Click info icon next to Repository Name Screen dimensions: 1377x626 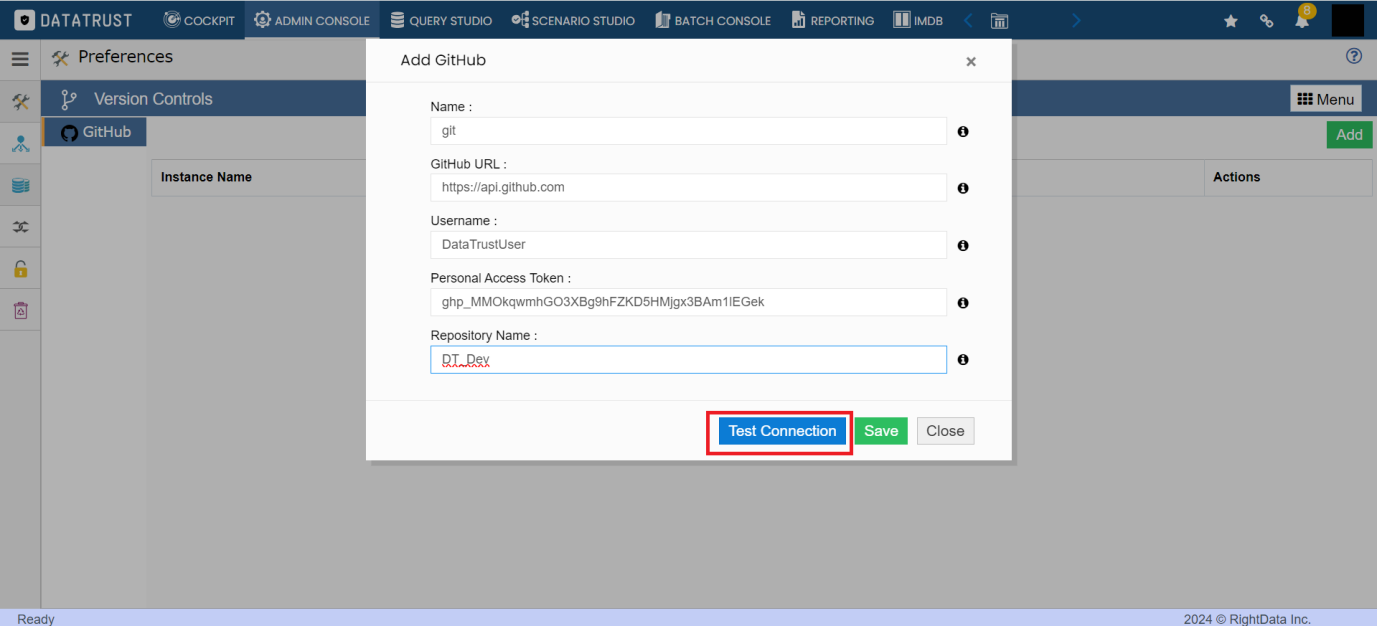[963, 360]
